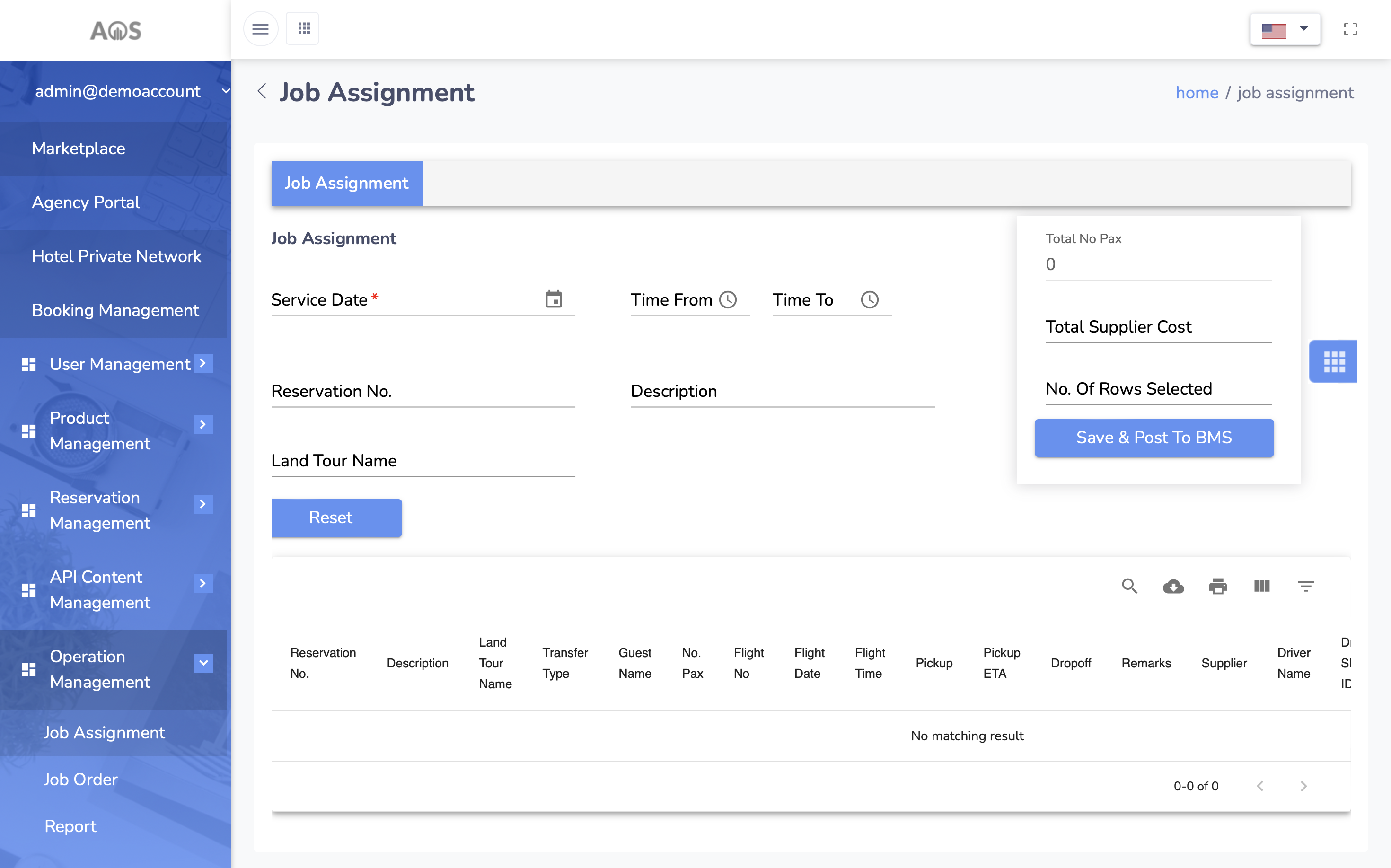Download table data as CSV

click(x=1173, y=586)
